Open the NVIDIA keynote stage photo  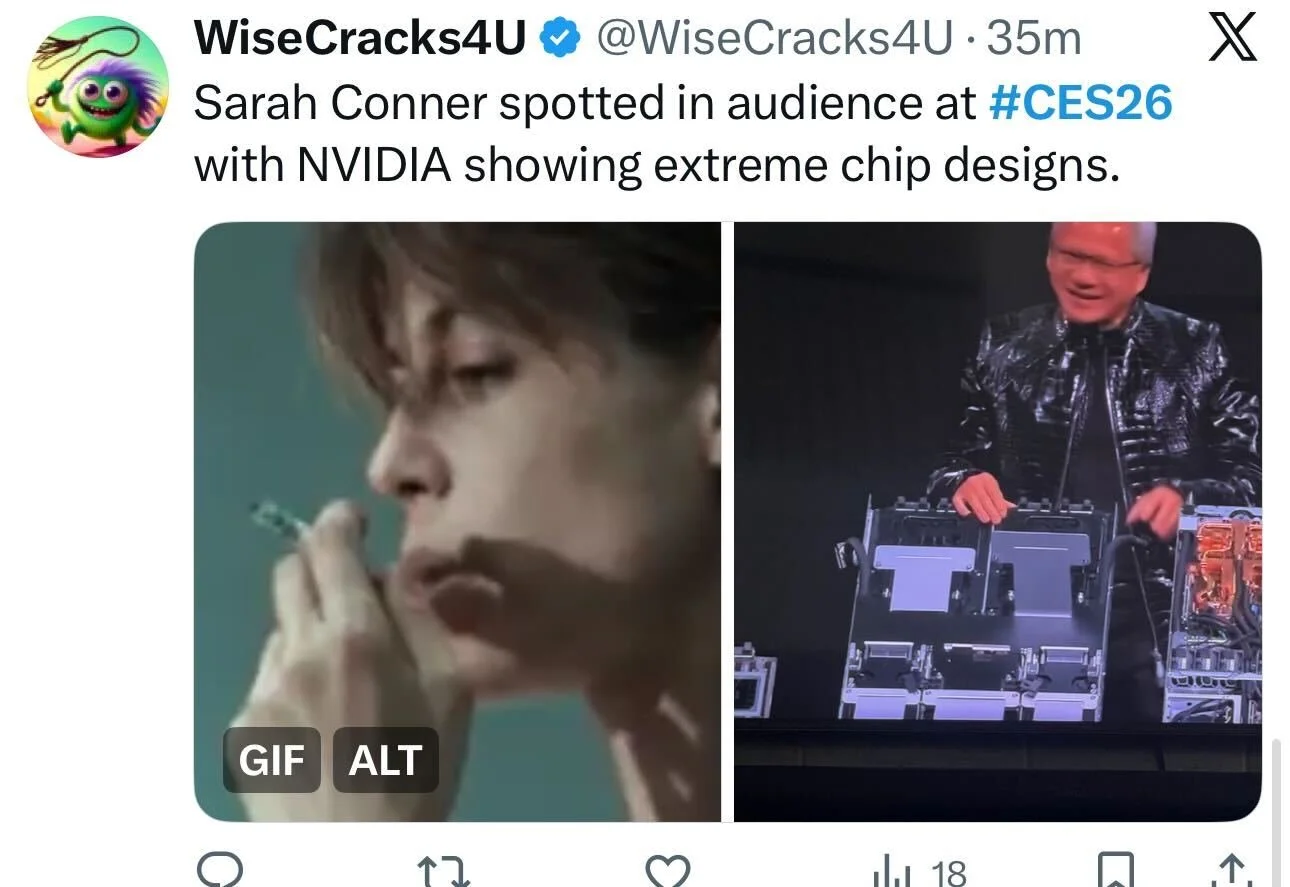tap(998, 521)
